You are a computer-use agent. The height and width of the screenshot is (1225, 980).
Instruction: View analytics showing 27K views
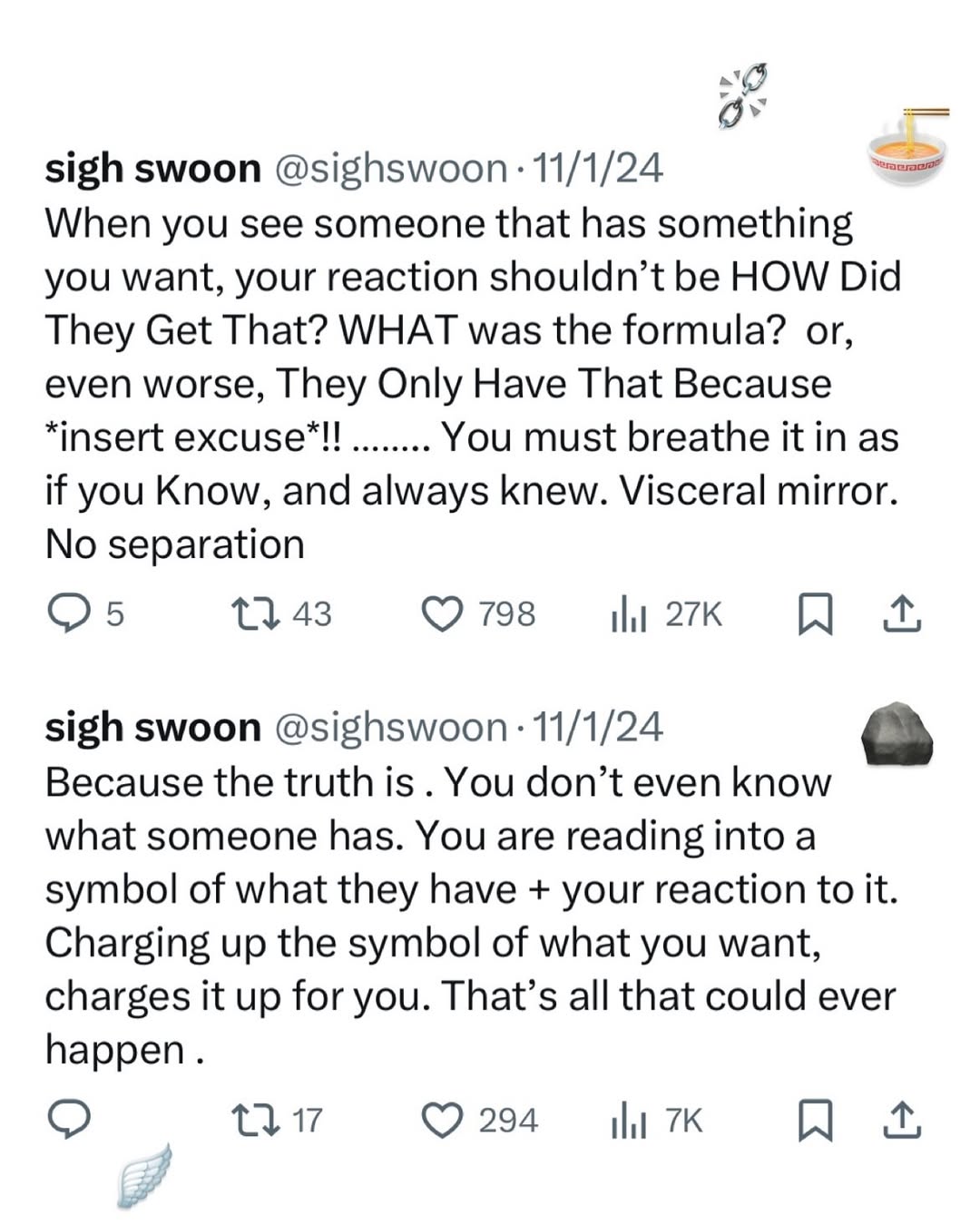click(x=628, y=614)
